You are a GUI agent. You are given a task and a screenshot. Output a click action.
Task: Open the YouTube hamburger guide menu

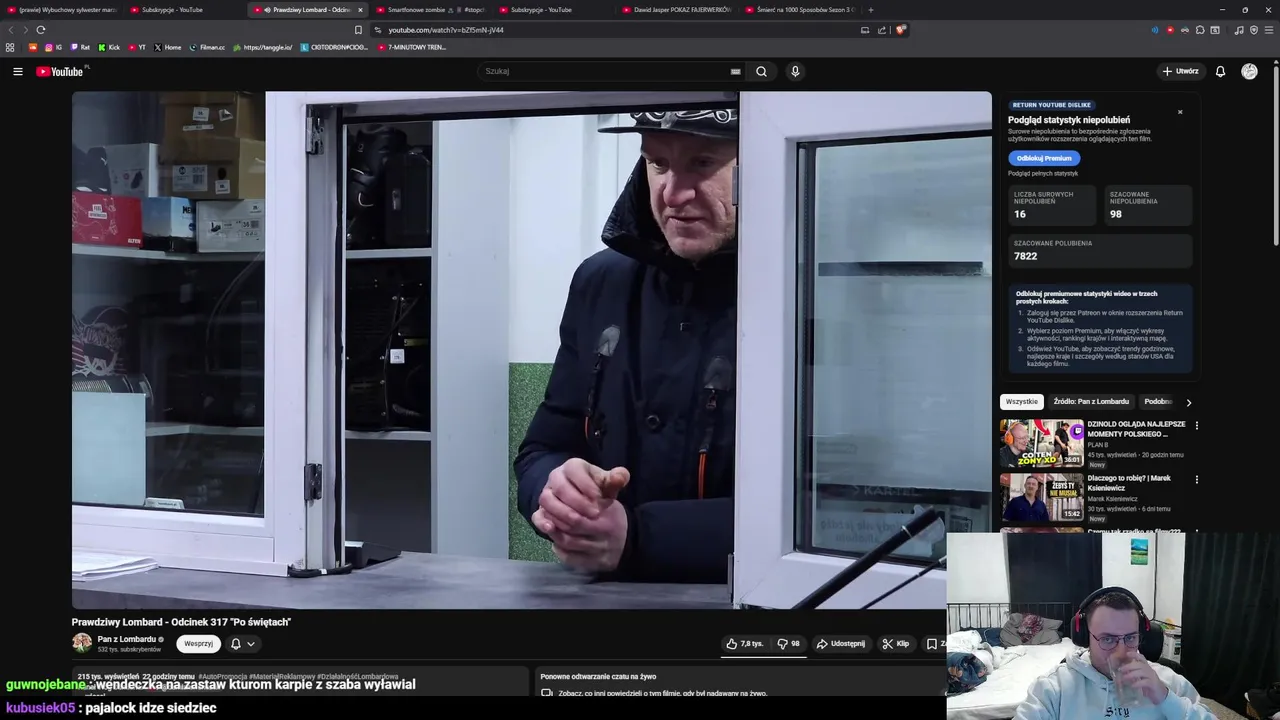pos(17,71)
